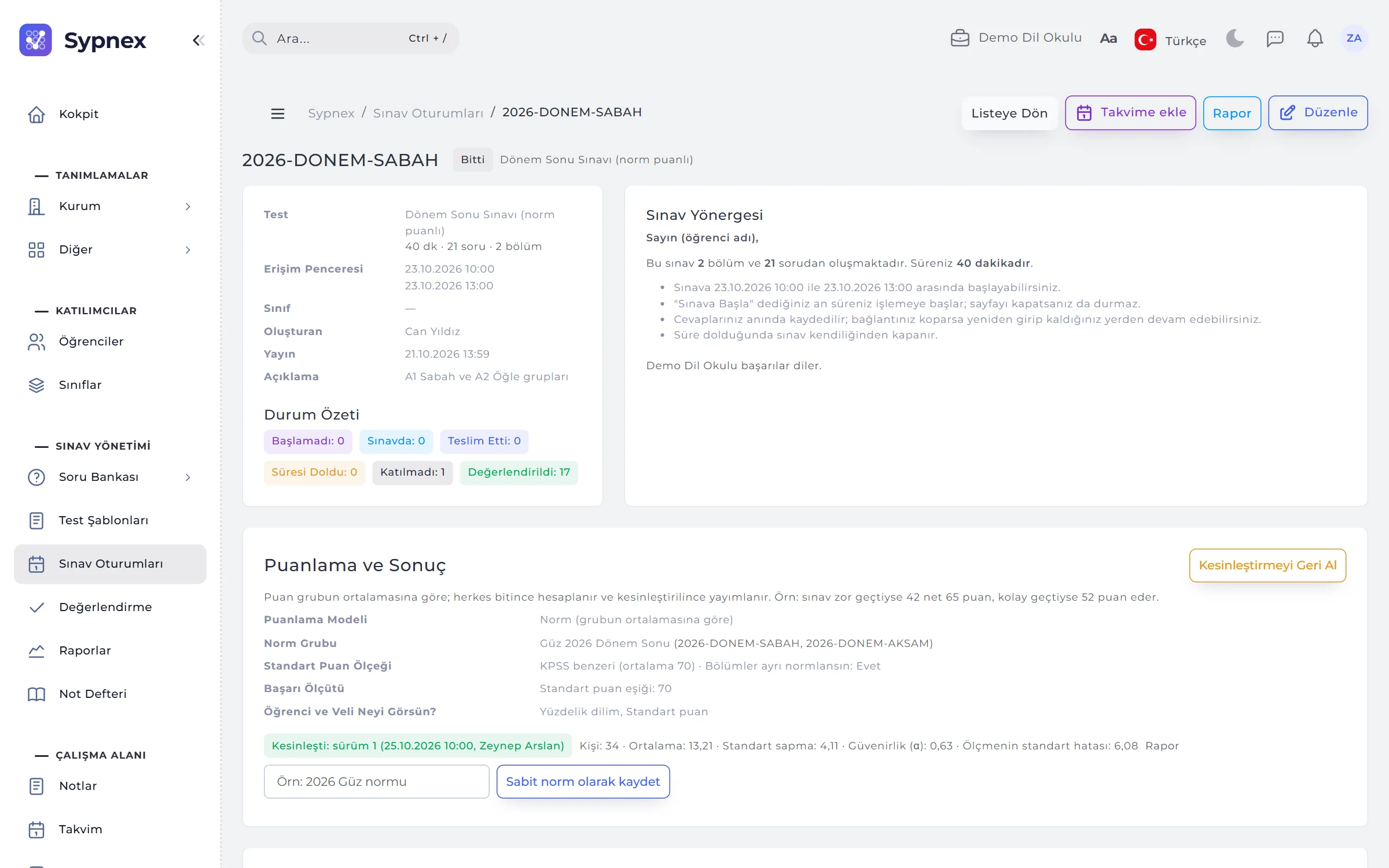Select Sınav Oturumları in the sidebar
The height and width of the screenshot is (868, 1389).
[110, 564]
